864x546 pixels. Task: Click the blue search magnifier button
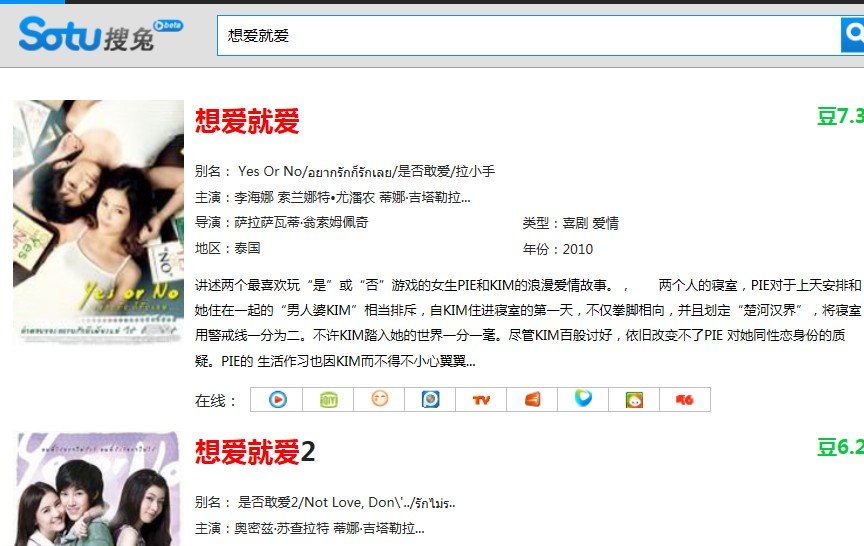coord(852,35)
